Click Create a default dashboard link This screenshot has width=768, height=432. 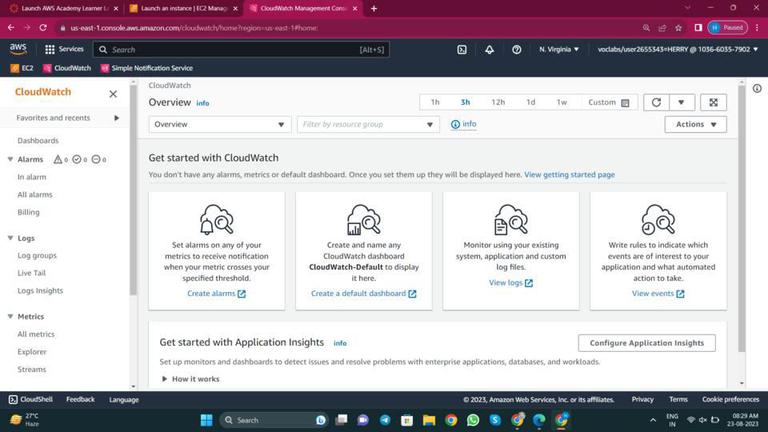pos(363,293)
